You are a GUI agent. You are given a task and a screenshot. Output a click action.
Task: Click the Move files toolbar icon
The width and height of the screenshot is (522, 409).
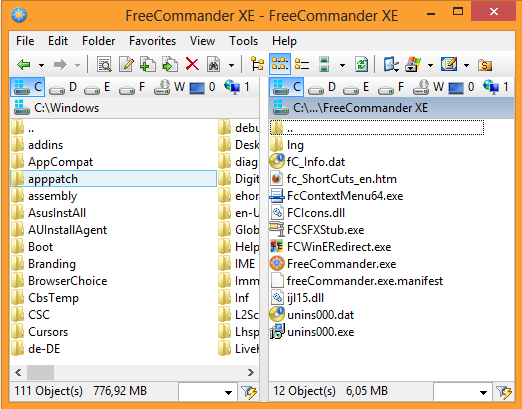coord(170,64)
